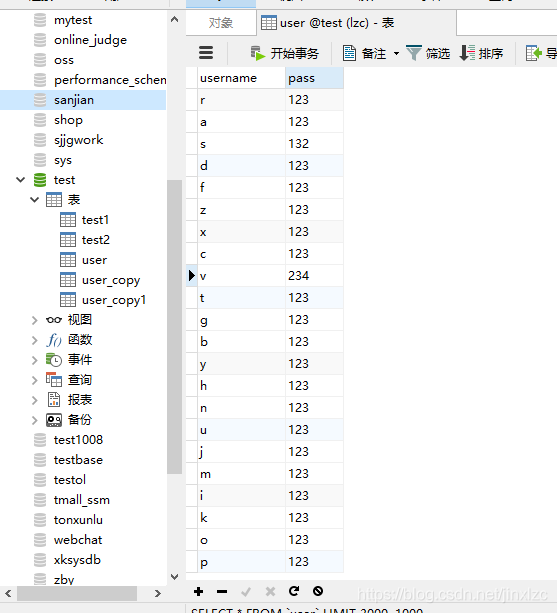Collapse the test database node
Image resolution: width=557 pixels, height=613 pixels.
20,180
